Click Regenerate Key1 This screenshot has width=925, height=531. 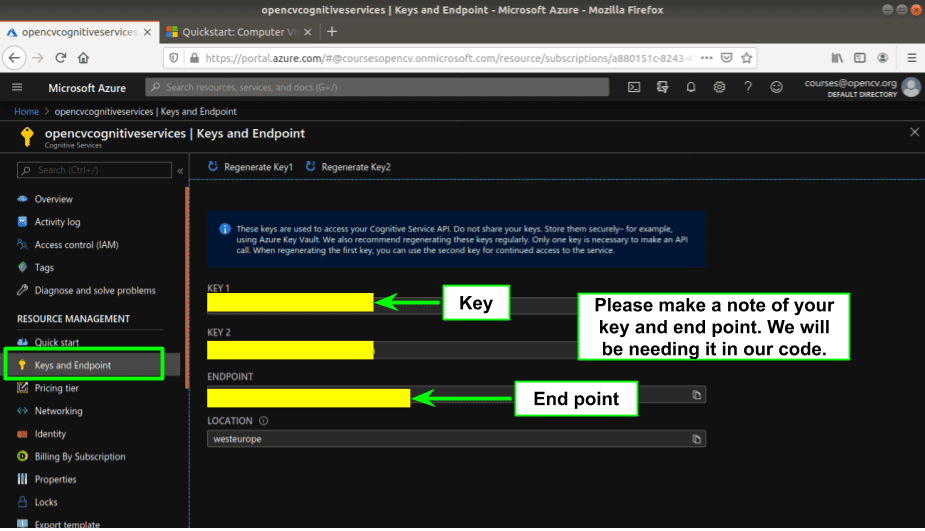coord(250,167)
